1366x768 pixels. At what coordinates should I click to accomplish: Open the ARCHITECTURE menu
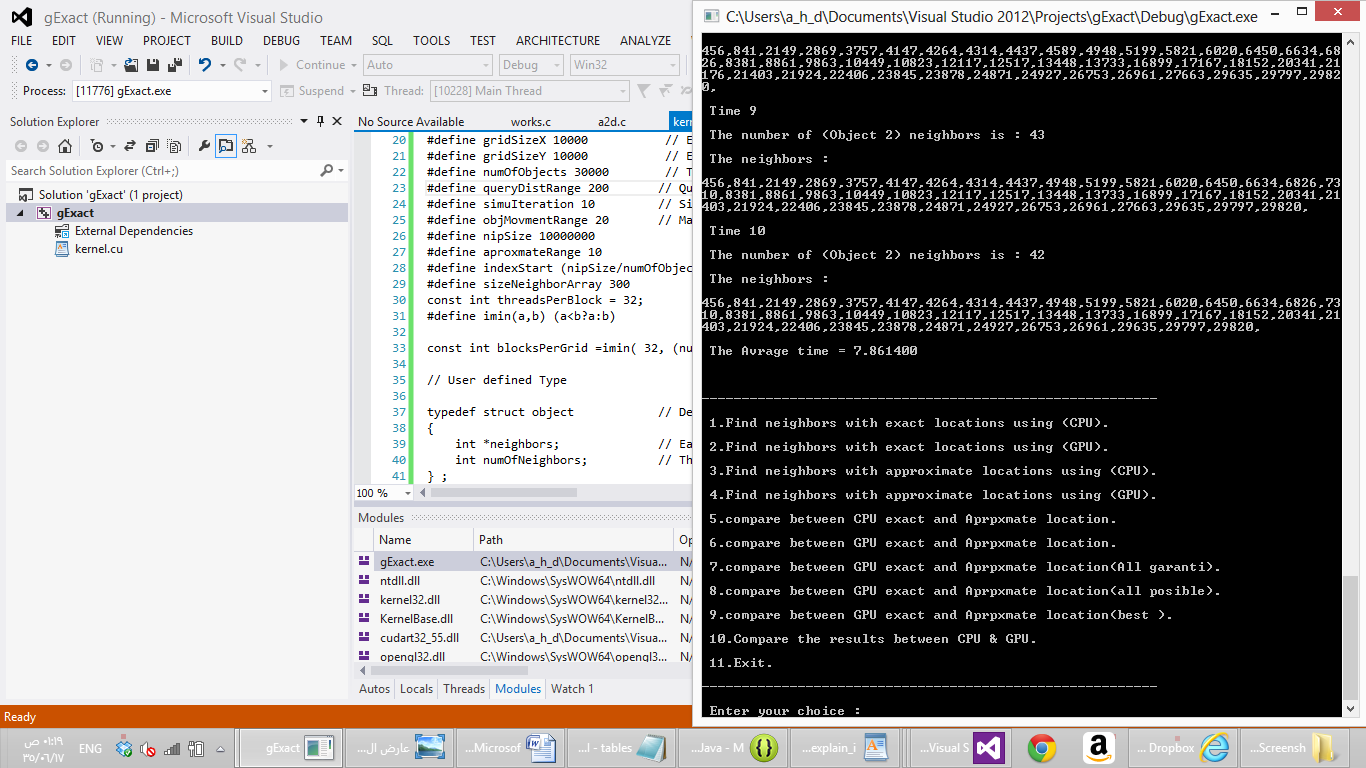558,41
